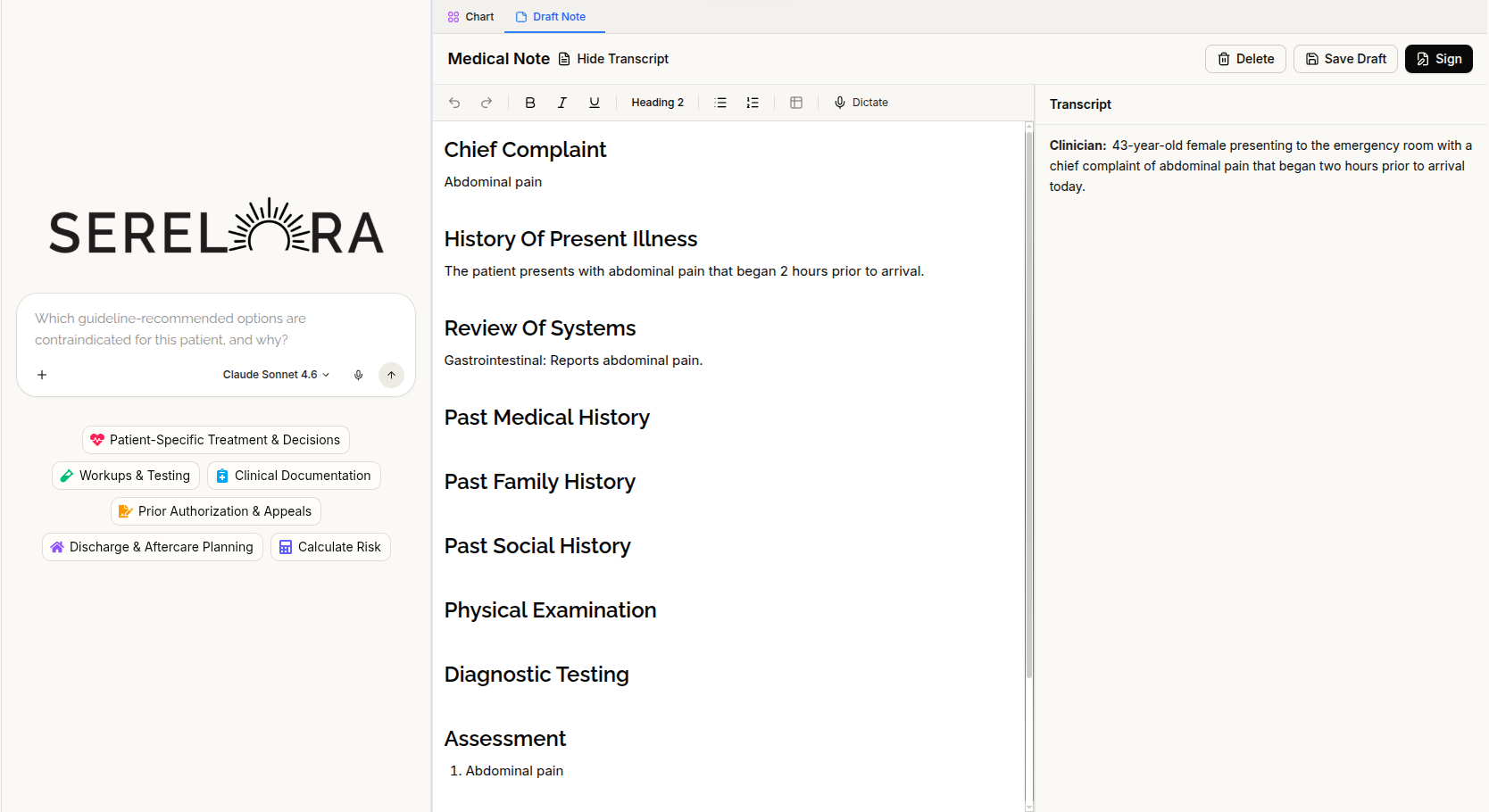Click the Assessment heading
This screenshot has height=812, width=1489.
[505, 739]
